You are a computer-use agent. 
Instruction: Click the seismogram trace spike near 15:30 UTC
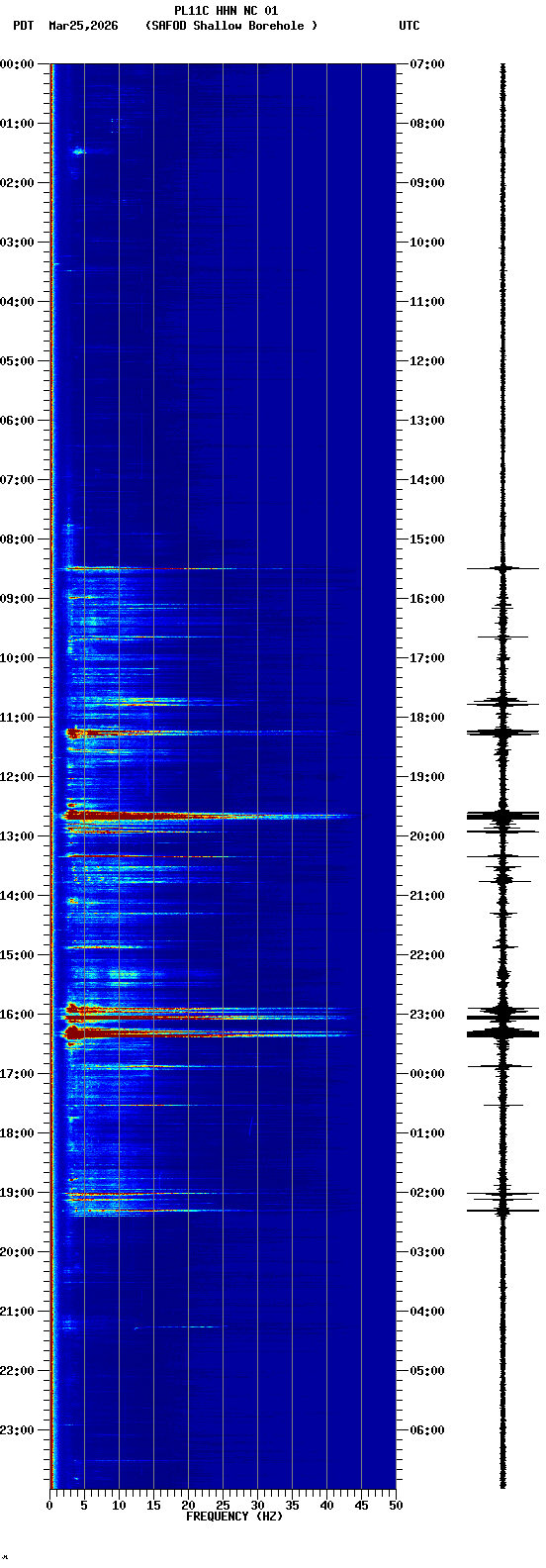pos(502,568)
